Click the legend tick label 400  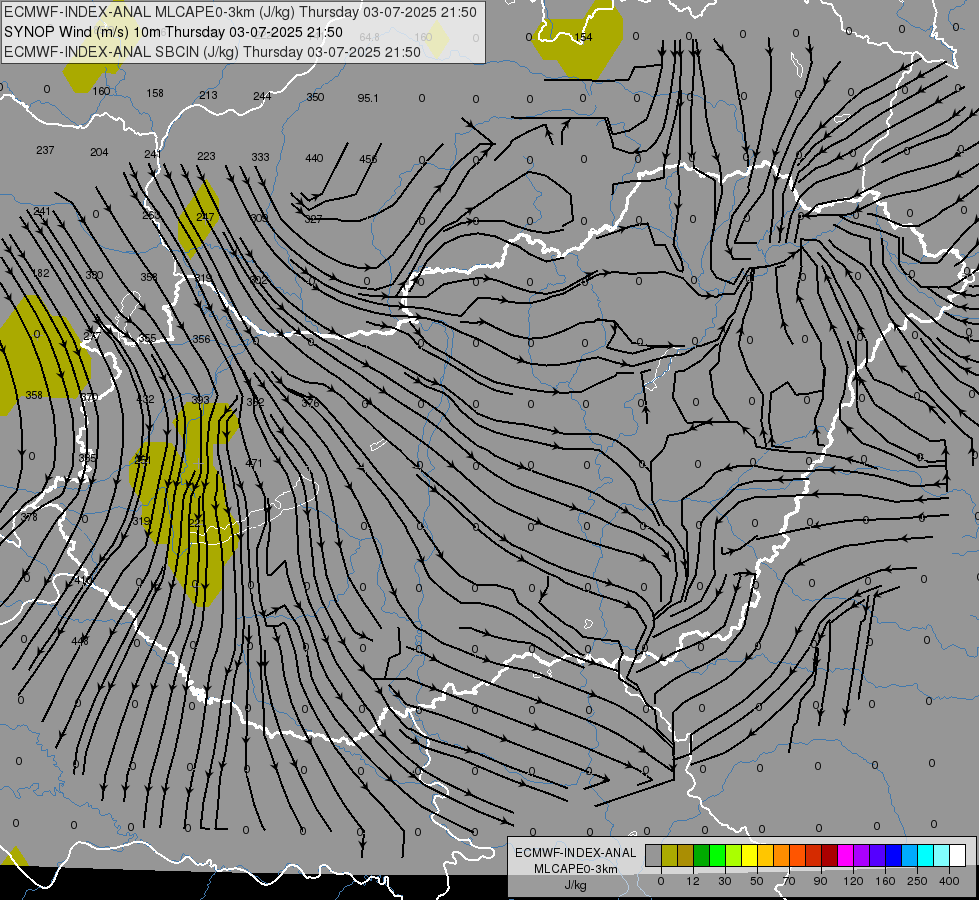click(x=949, y=881)
